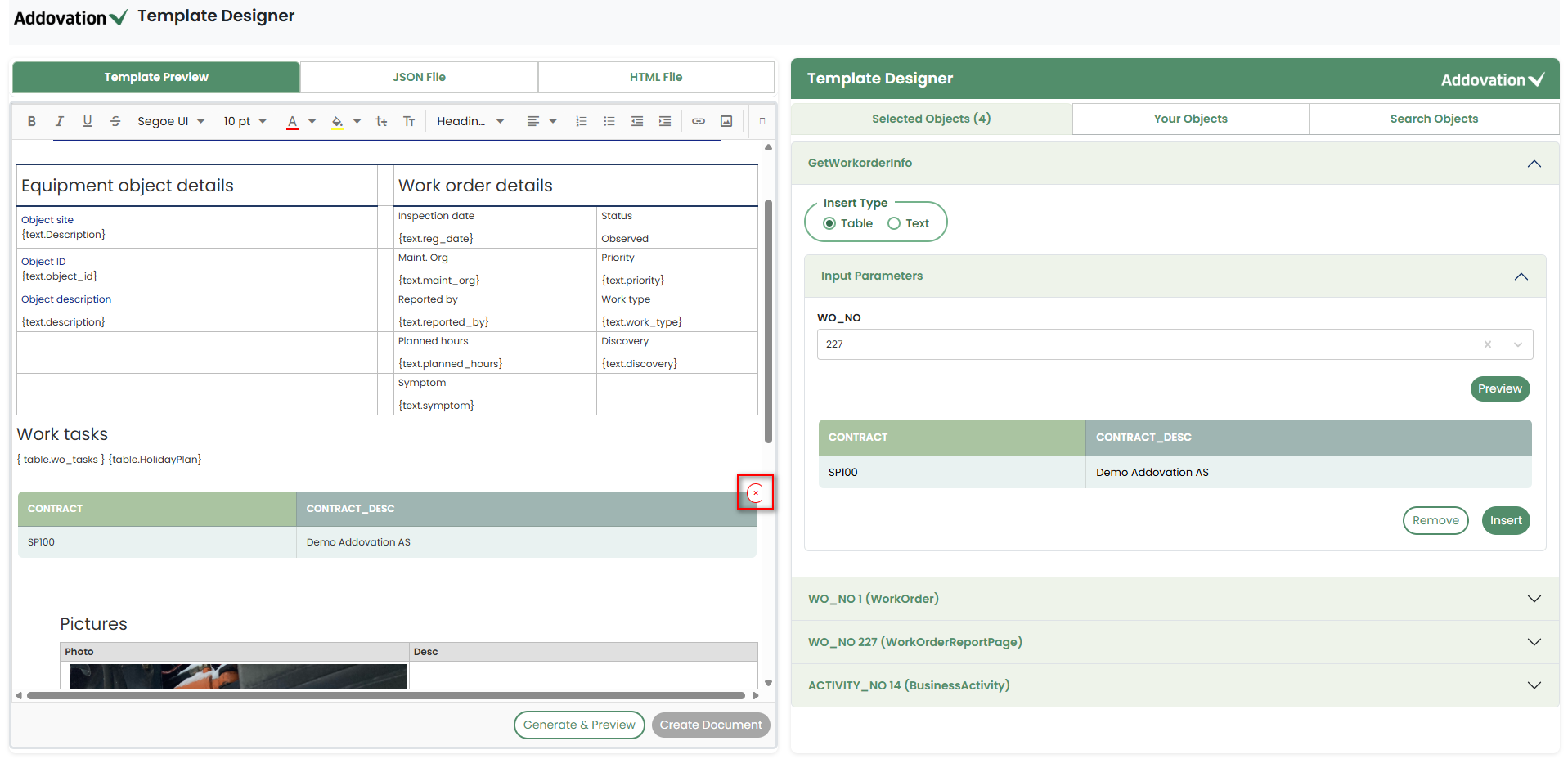The height and width of the screenshot is (768, 1568).
Task: Select the Text insert type
Action: (894, 223)
